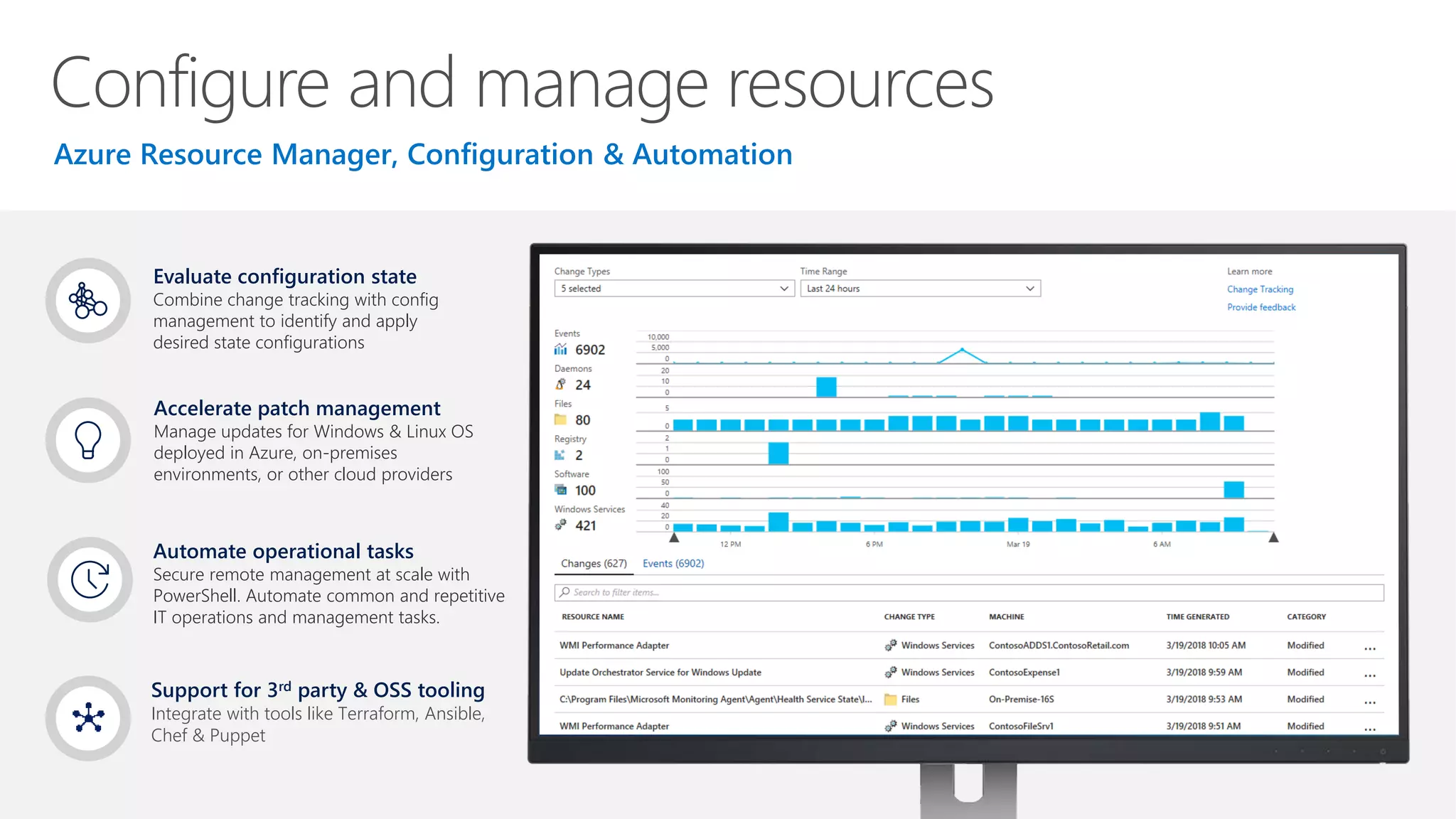The width and height of the screenshot is (1456, 819).
Task: Click the network hub OSS tooling icon
Action: [88, 718]
